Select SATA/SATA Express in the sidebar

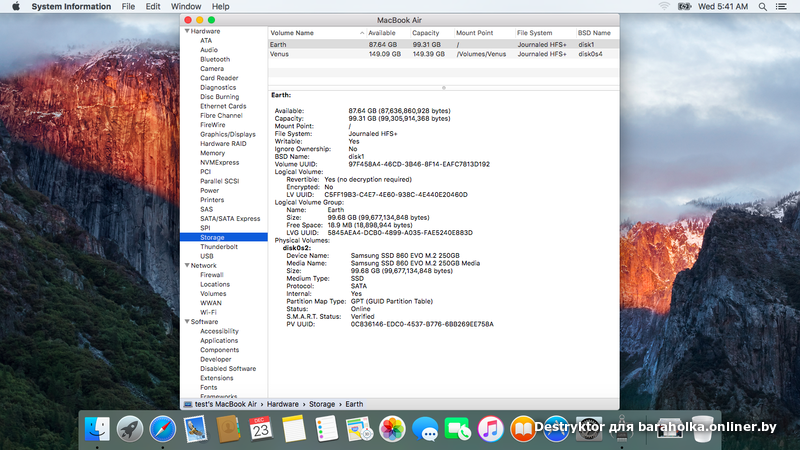click(x=230, y=218)
